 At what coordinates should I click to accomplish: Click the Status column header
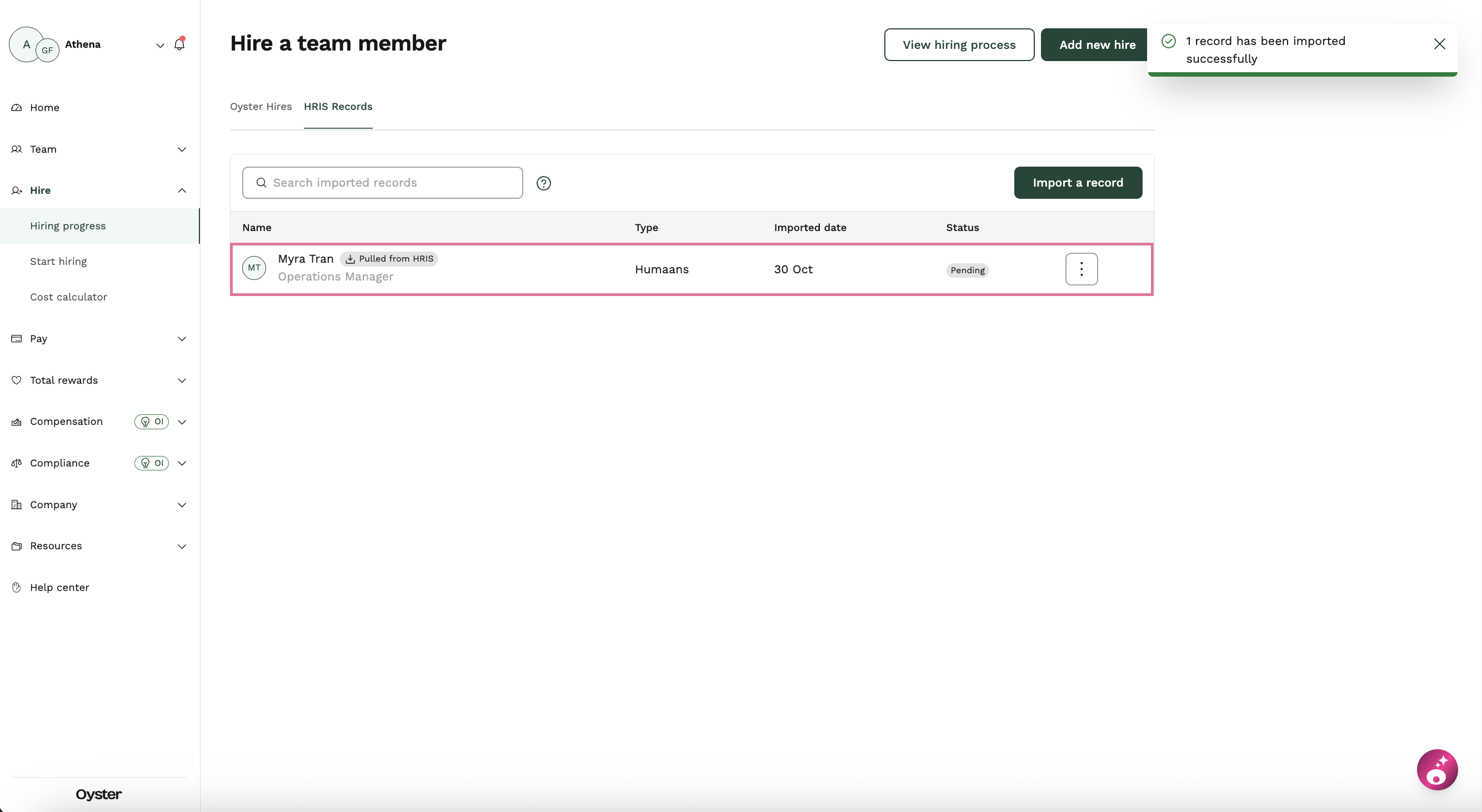962,228
